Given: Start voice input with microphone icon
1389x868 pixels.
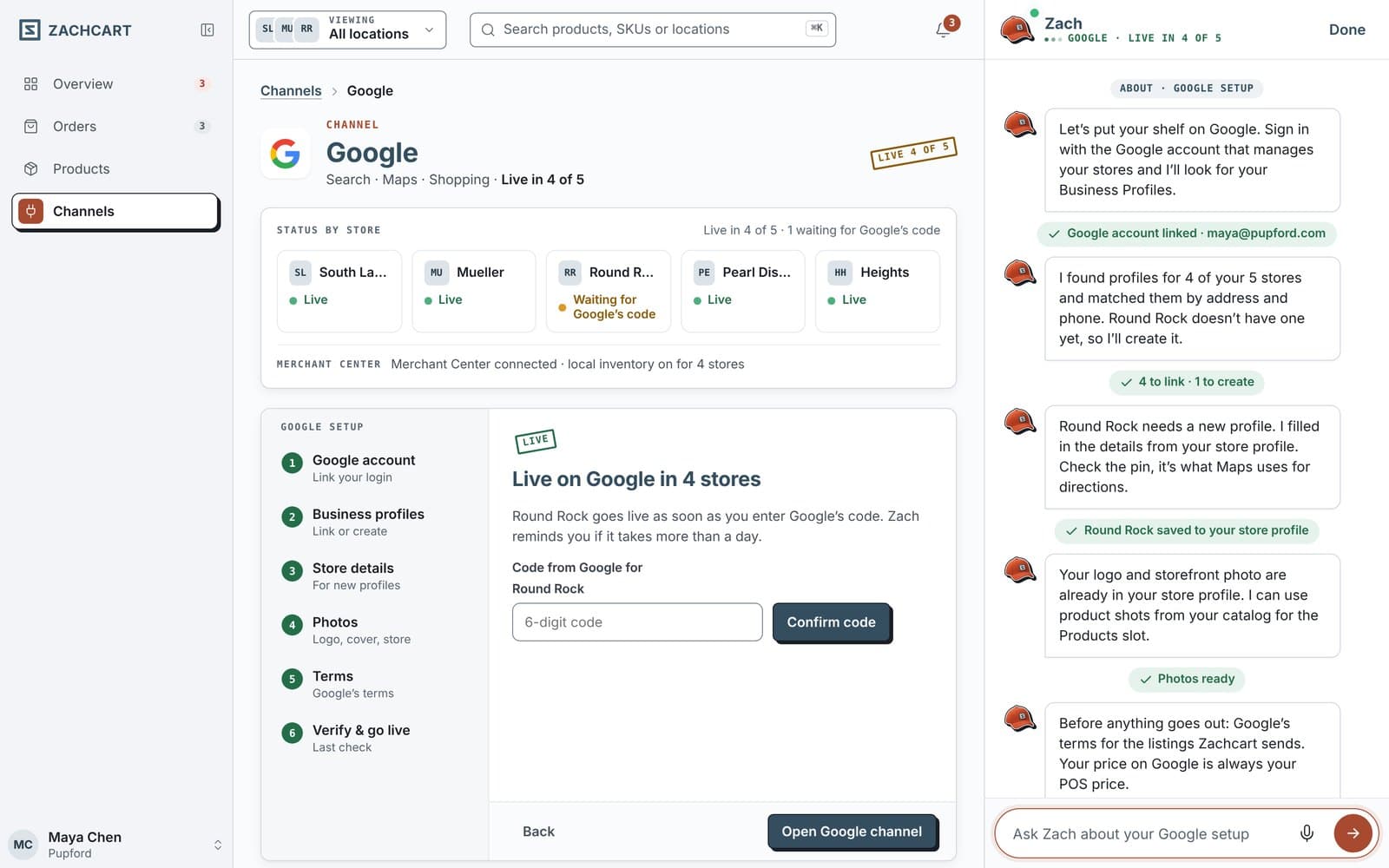Looking at the screenshot, I should [1307, 833].
